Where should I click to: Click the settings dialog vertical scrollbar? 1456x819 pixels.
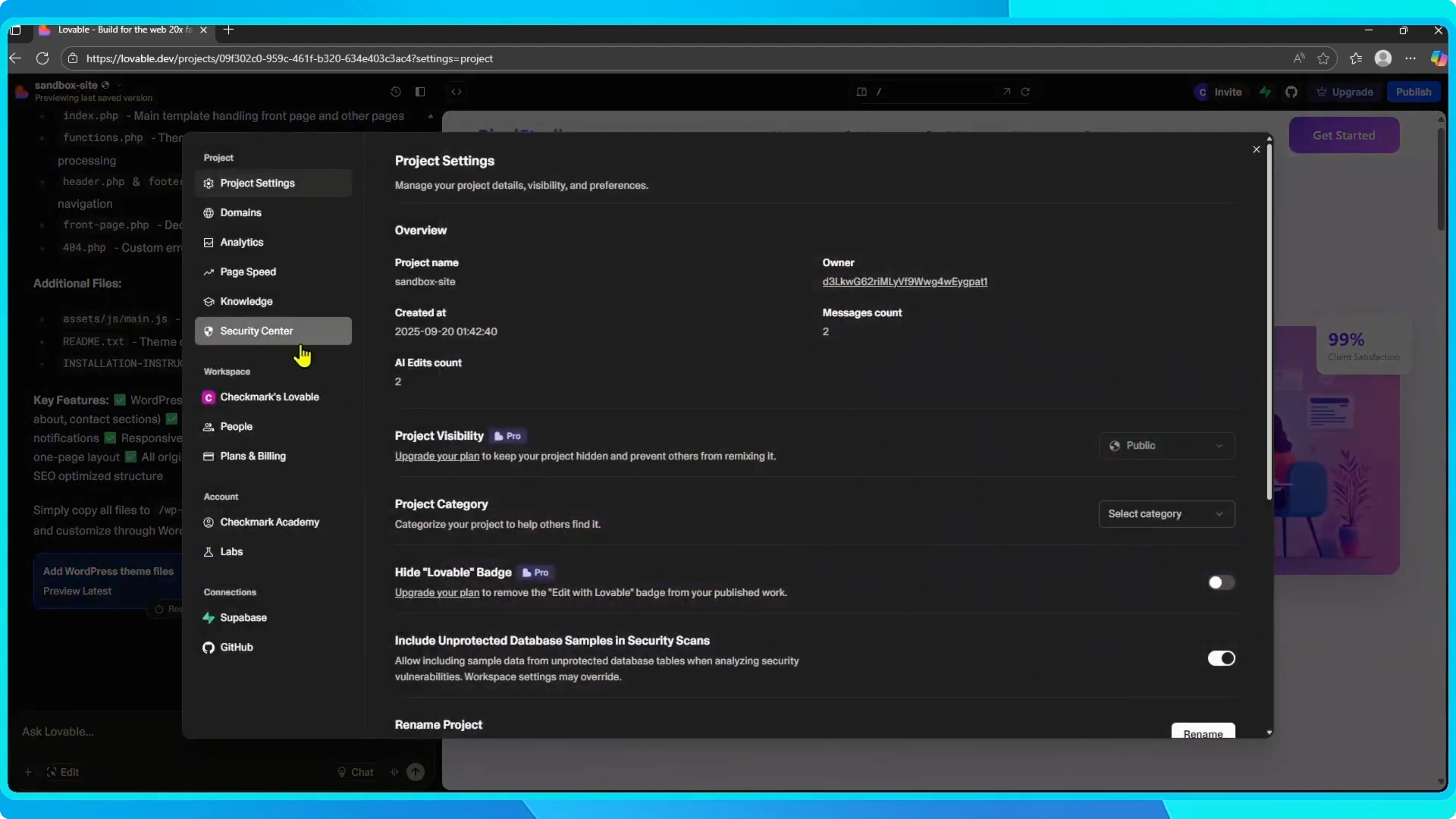pos(1269,322)
